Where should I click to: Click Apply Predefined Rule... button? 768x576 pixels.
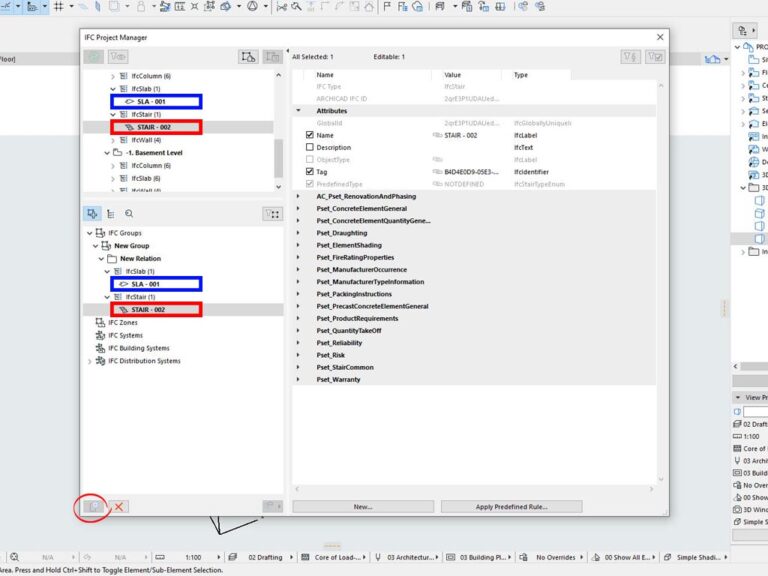pyautogui.click(x=511, y=506)
